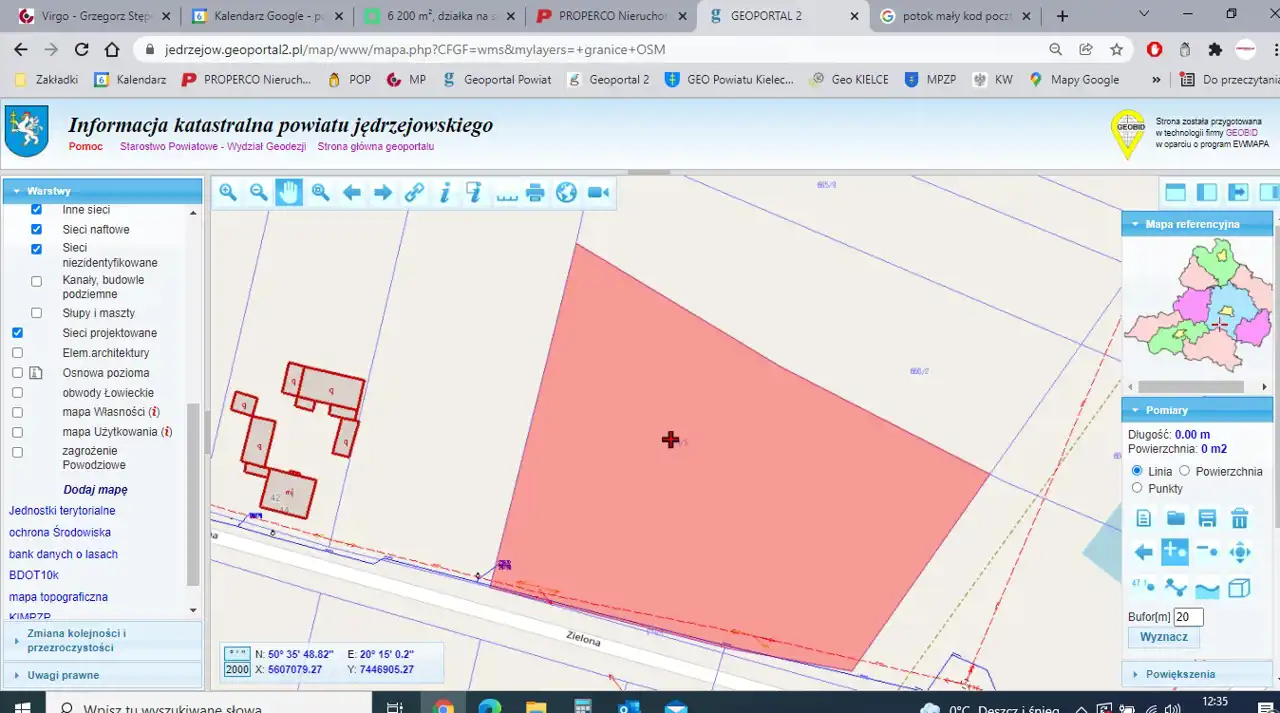1280x713 pixels.
Task: Click the print map icon
Action: pos(535,193)
